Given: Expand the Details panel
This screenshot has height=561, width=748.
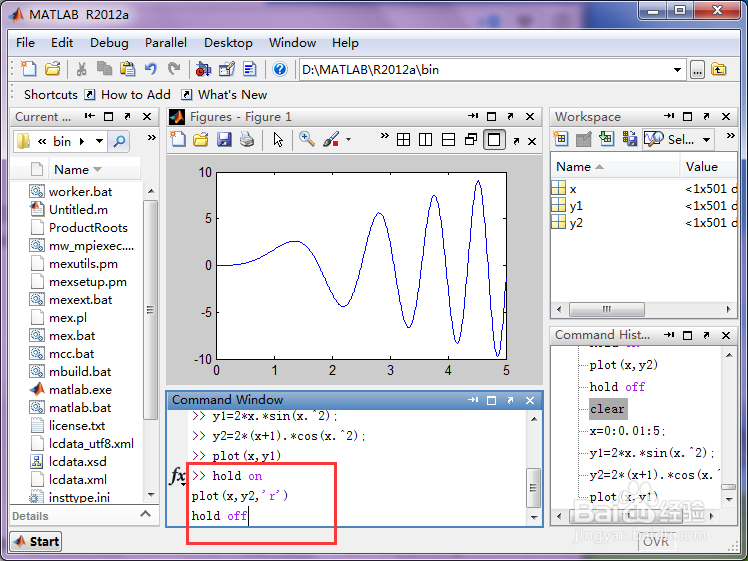Looking at the screenshot, I should point(145,514).
